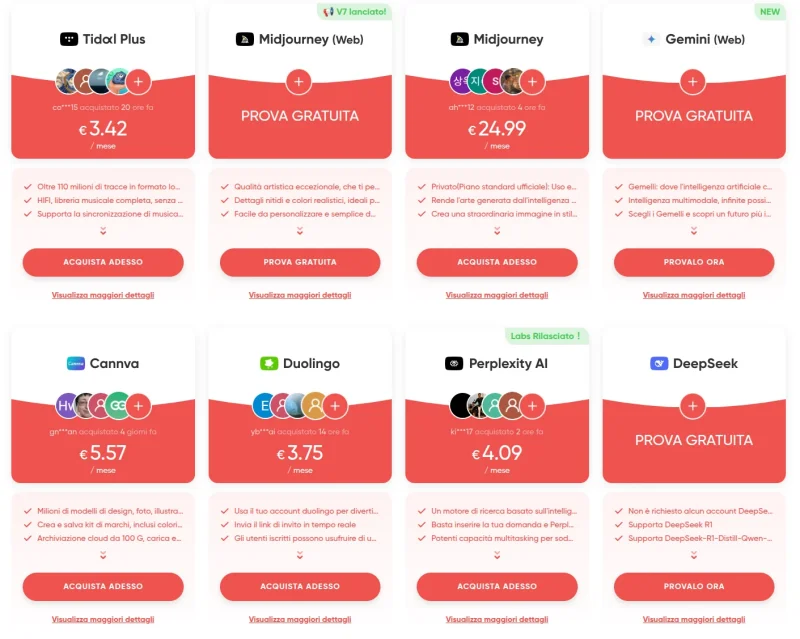This screenshot has width=800, height=639.
Task: Open Visualizza maggiori dettagli for Midjourney €24.99
Action: 497,295
